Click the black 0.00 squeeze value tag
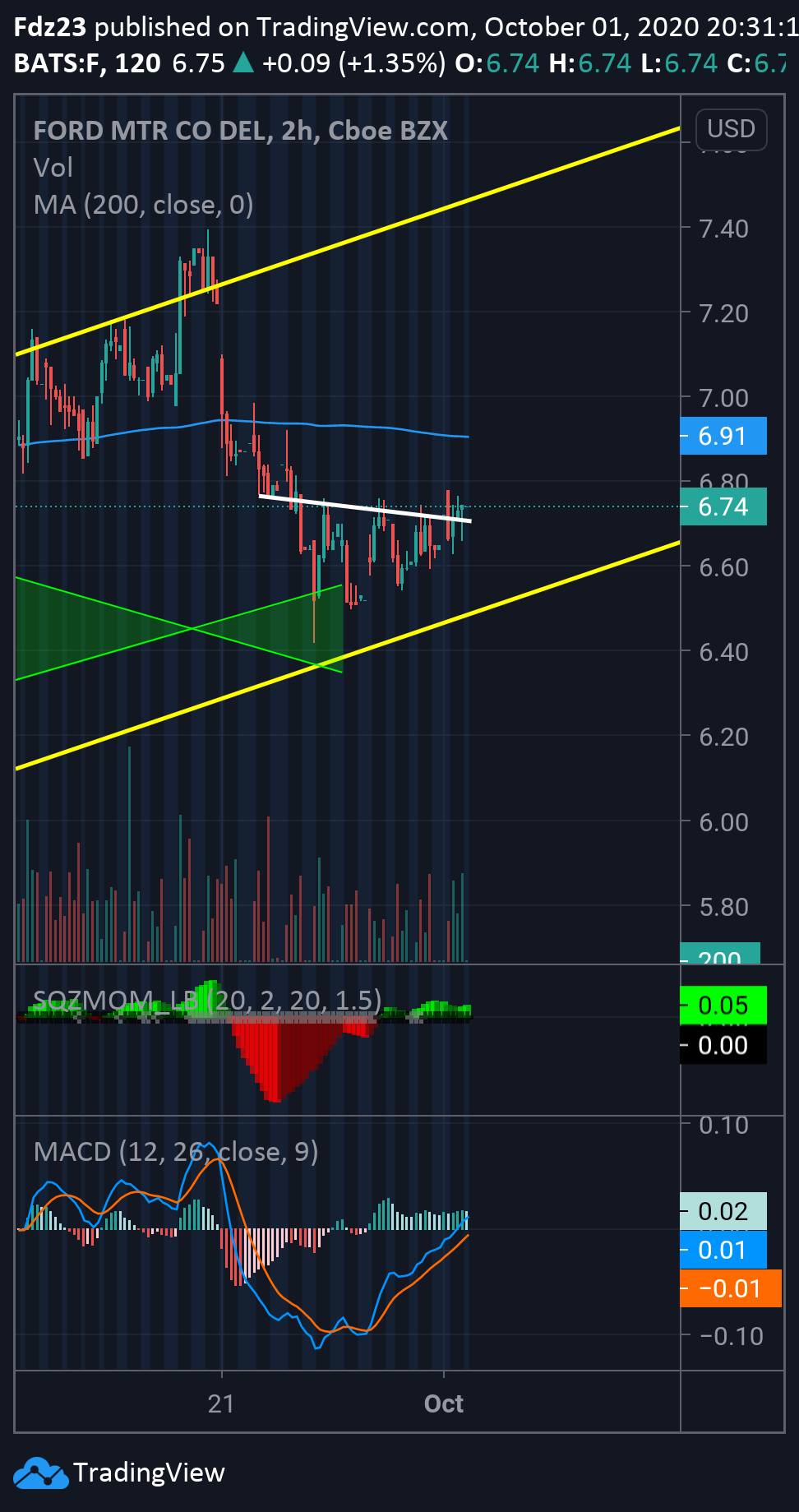Screen dimensions: 799x1512 coord(723,1045)
